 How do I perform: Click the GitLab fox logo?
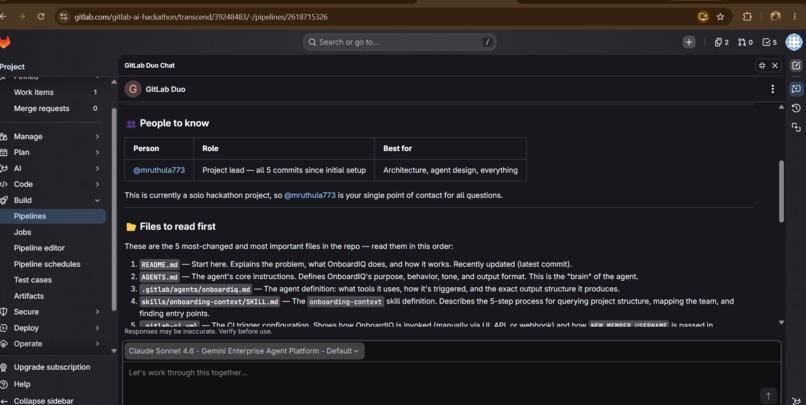5,42
